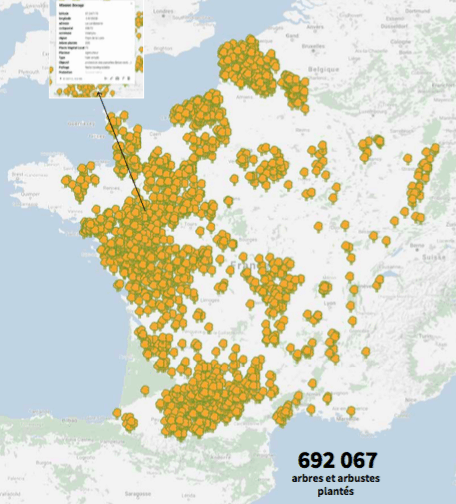Click the Suisse country label
This screenshot has width=456, height=504.
pos(434,257)
